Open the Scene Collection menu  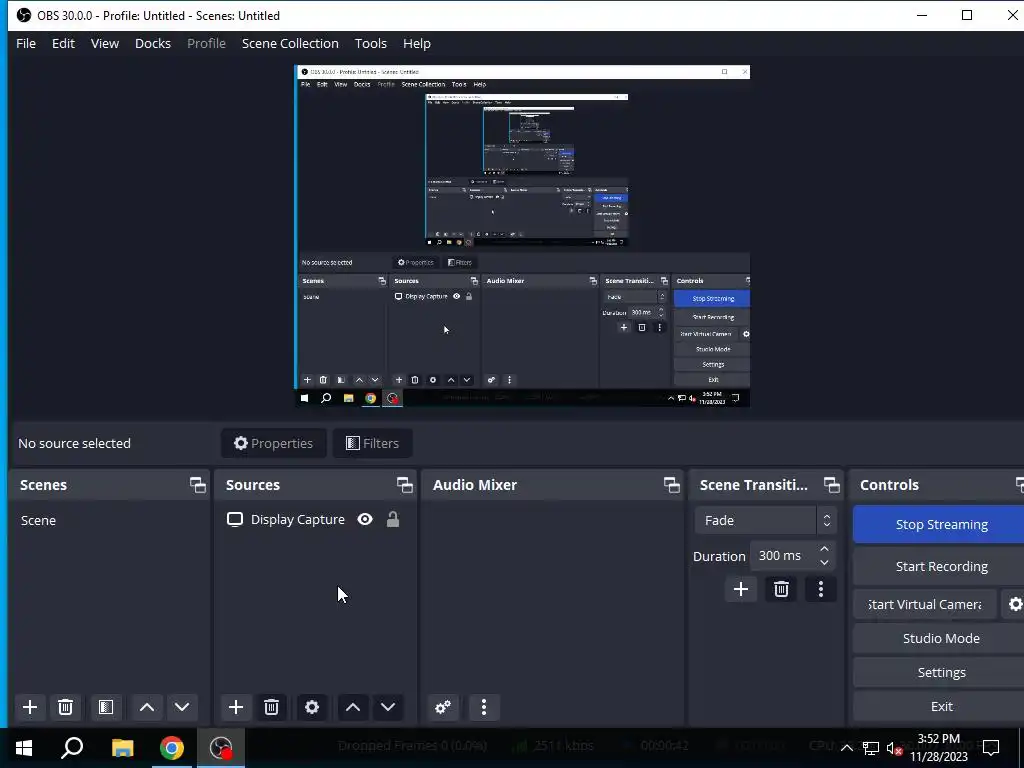(290, 44)
